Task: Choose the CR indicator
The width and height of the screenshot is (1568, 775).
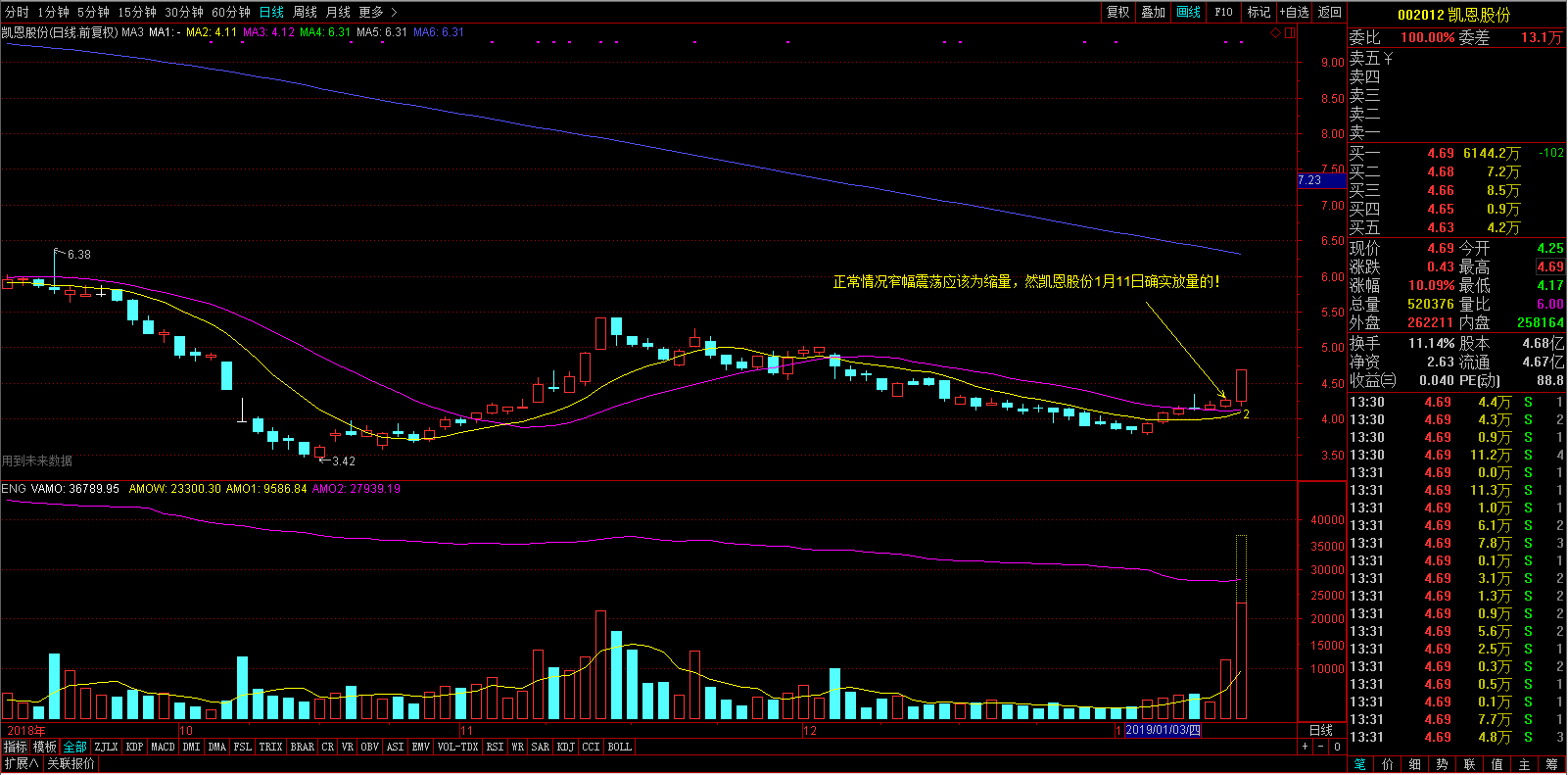Action: point(328,747)
